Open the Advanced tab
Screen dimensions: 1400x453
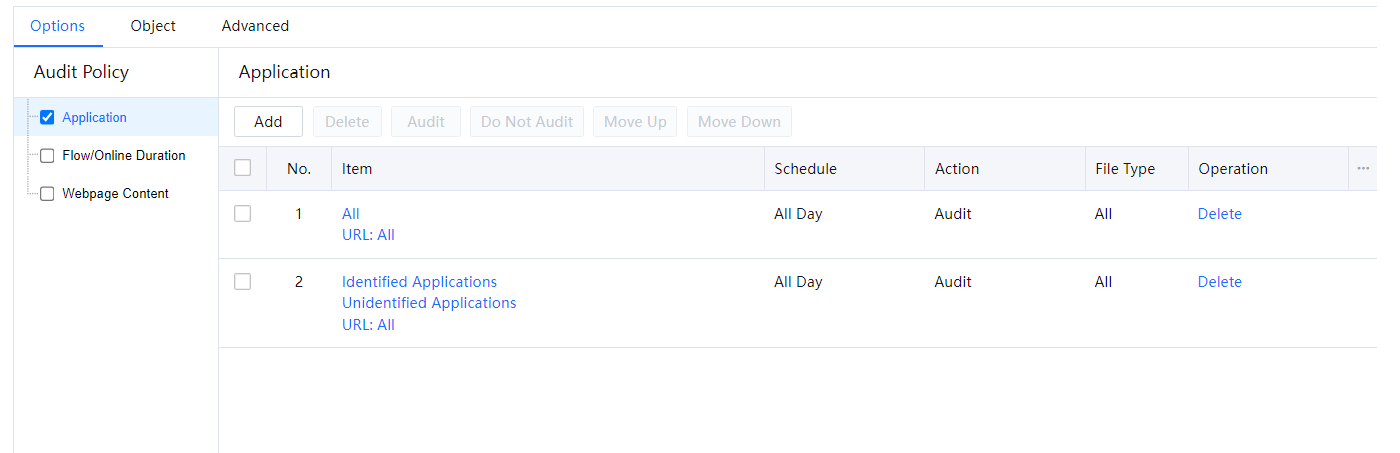pyautogui.click(x=255, y=26)
